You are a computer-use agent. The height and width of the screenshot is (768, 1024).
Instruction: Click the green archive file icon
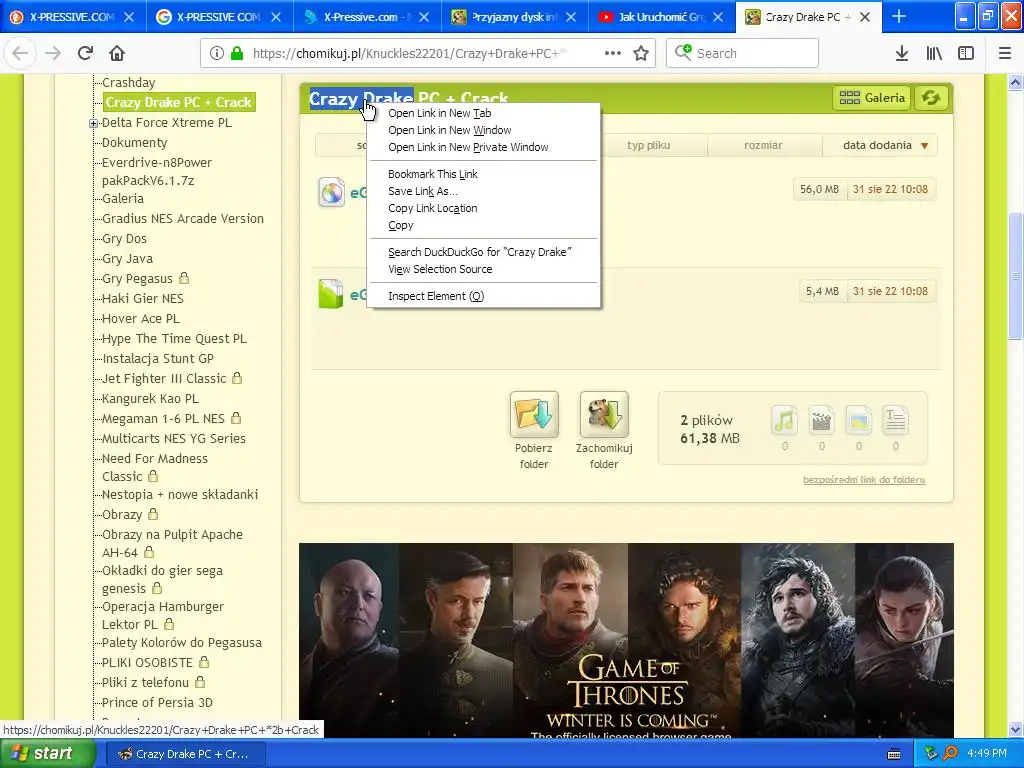pos(331,294)
